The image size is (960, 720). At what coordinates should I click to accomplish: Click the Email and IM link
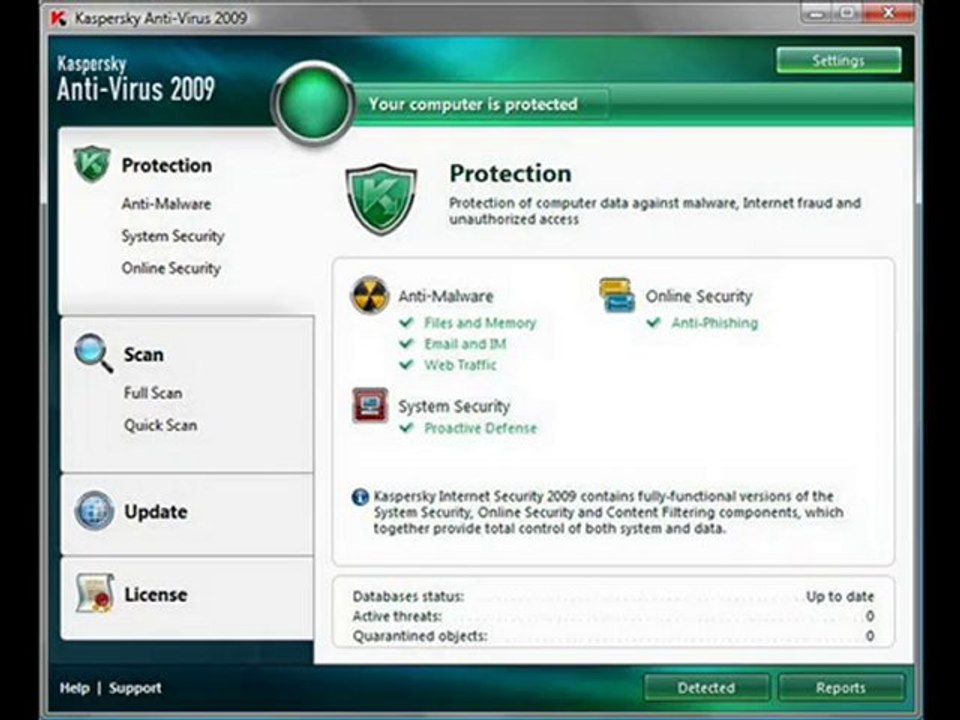click(465, 344)
